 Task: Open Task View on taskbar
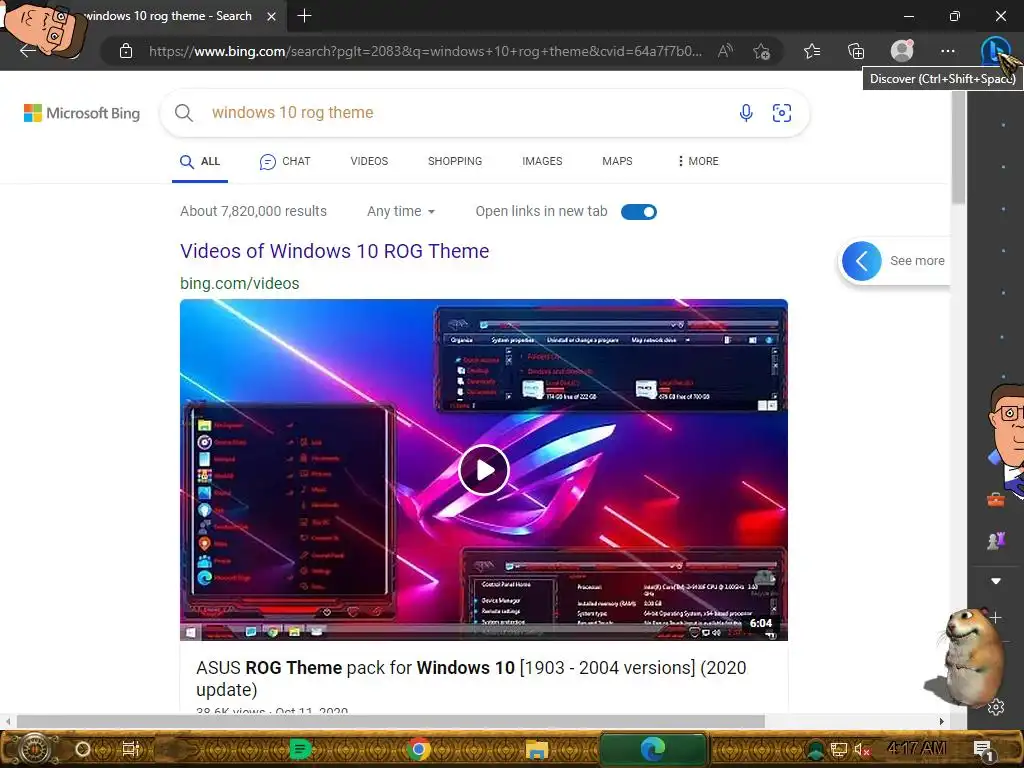click(131, 749)
